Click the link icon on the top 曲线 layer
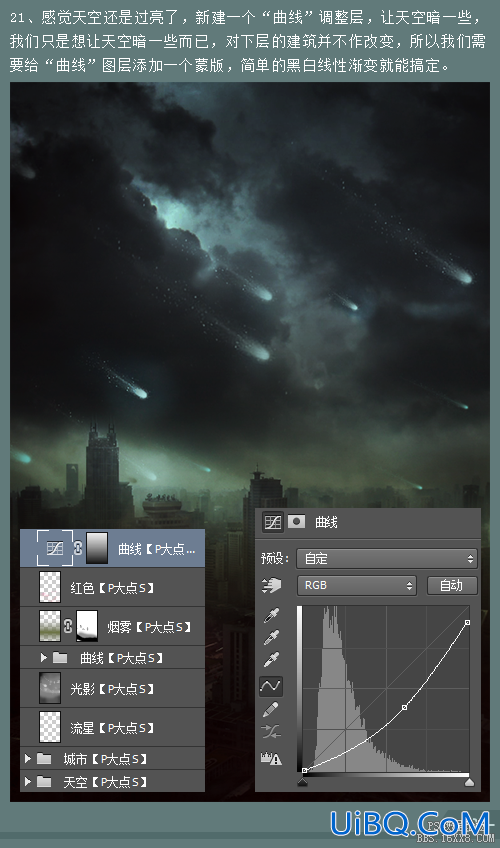Viewport: 500px width, 848px height. click(x=77, y=548)
